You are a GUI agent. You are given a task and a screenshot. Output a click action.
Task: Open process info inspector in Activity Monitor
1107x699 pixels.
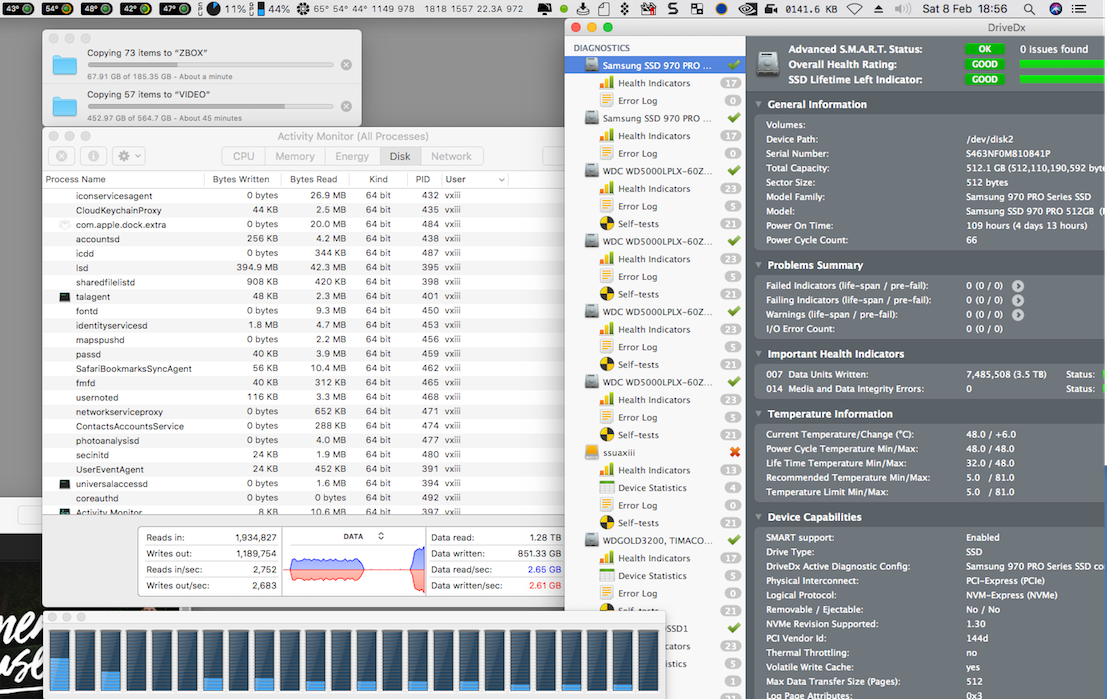tap(93, 156)
